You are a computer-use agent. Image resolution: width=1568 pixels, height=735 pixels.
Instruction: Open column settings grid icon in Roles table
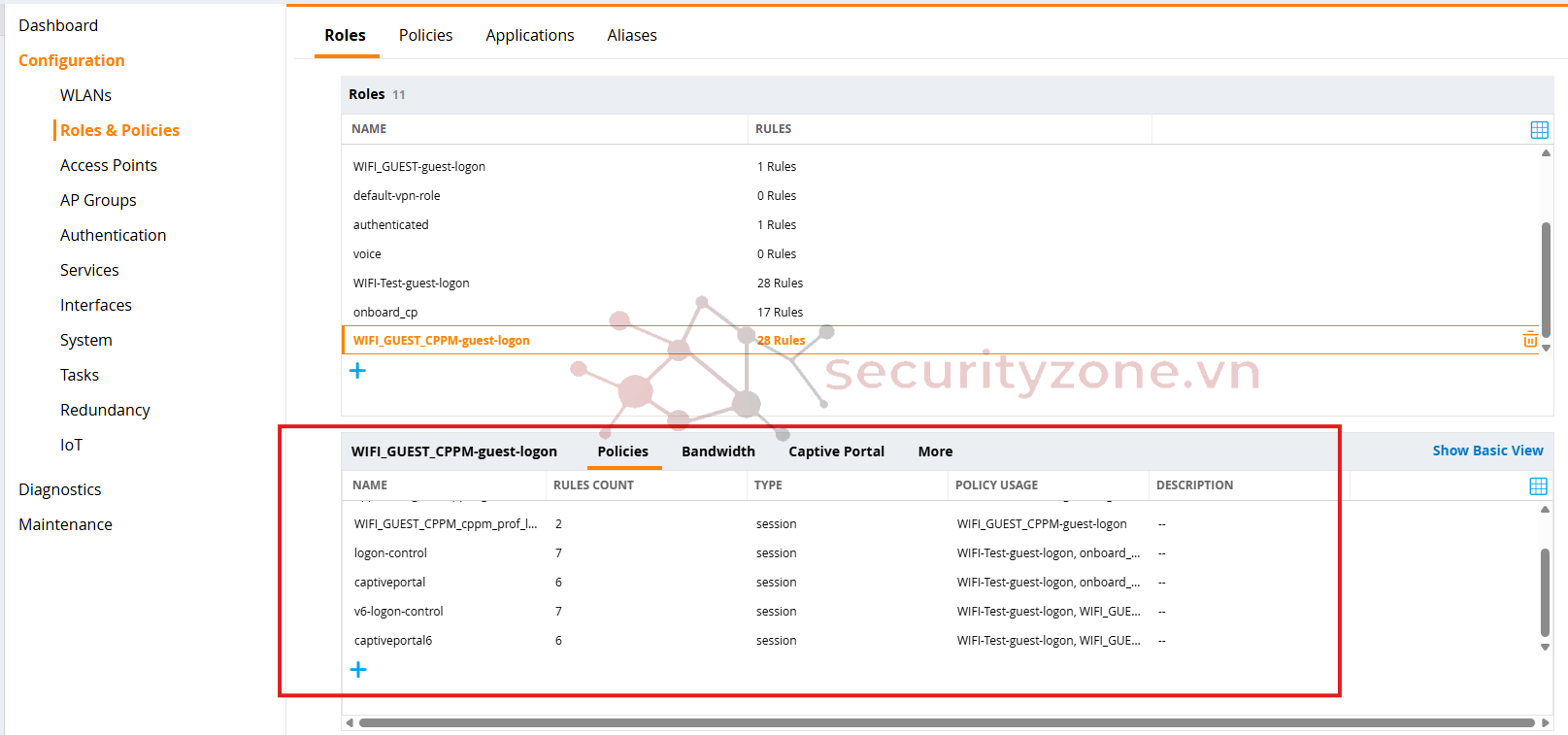click(1539, 130)
